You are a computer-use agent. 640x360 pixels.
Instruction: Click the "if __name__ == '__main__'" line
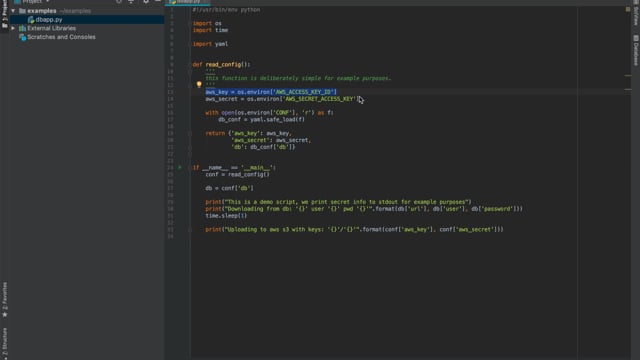tap(234, 167)
